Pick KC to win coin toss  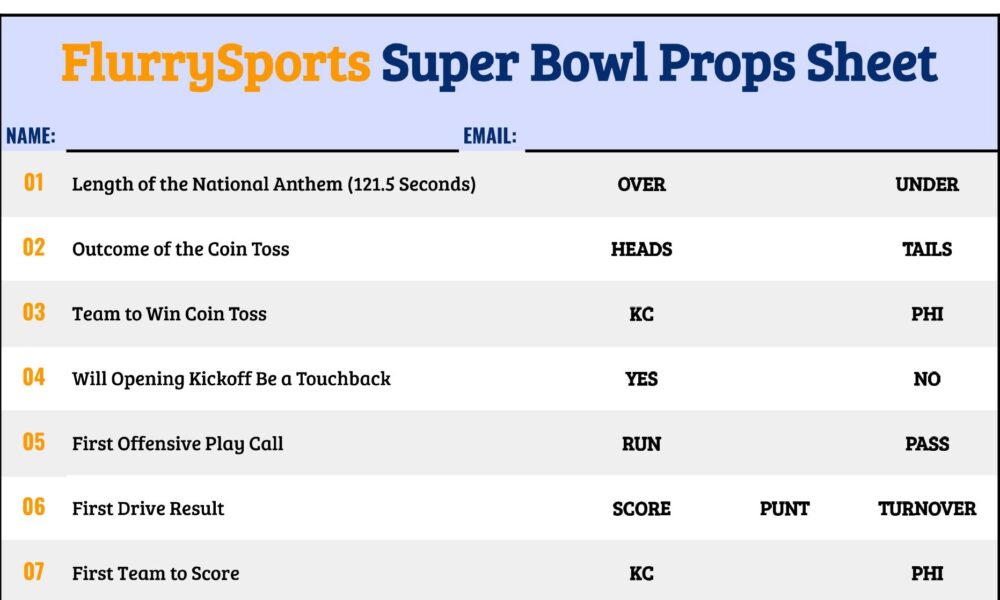coord(641,314)
